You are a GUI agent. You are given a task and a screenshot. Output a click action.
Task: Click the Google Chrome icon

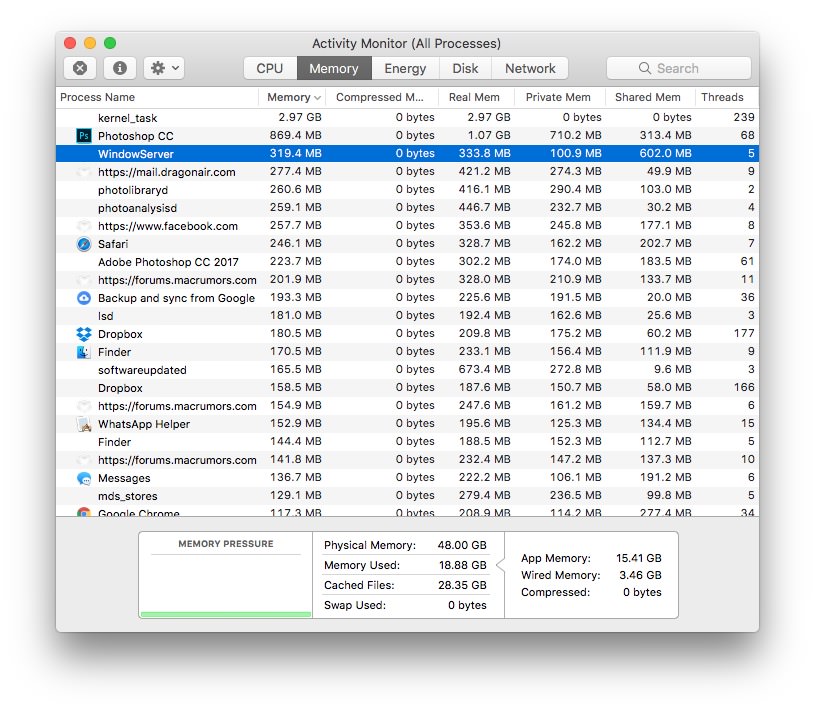[x=84, y=512]
